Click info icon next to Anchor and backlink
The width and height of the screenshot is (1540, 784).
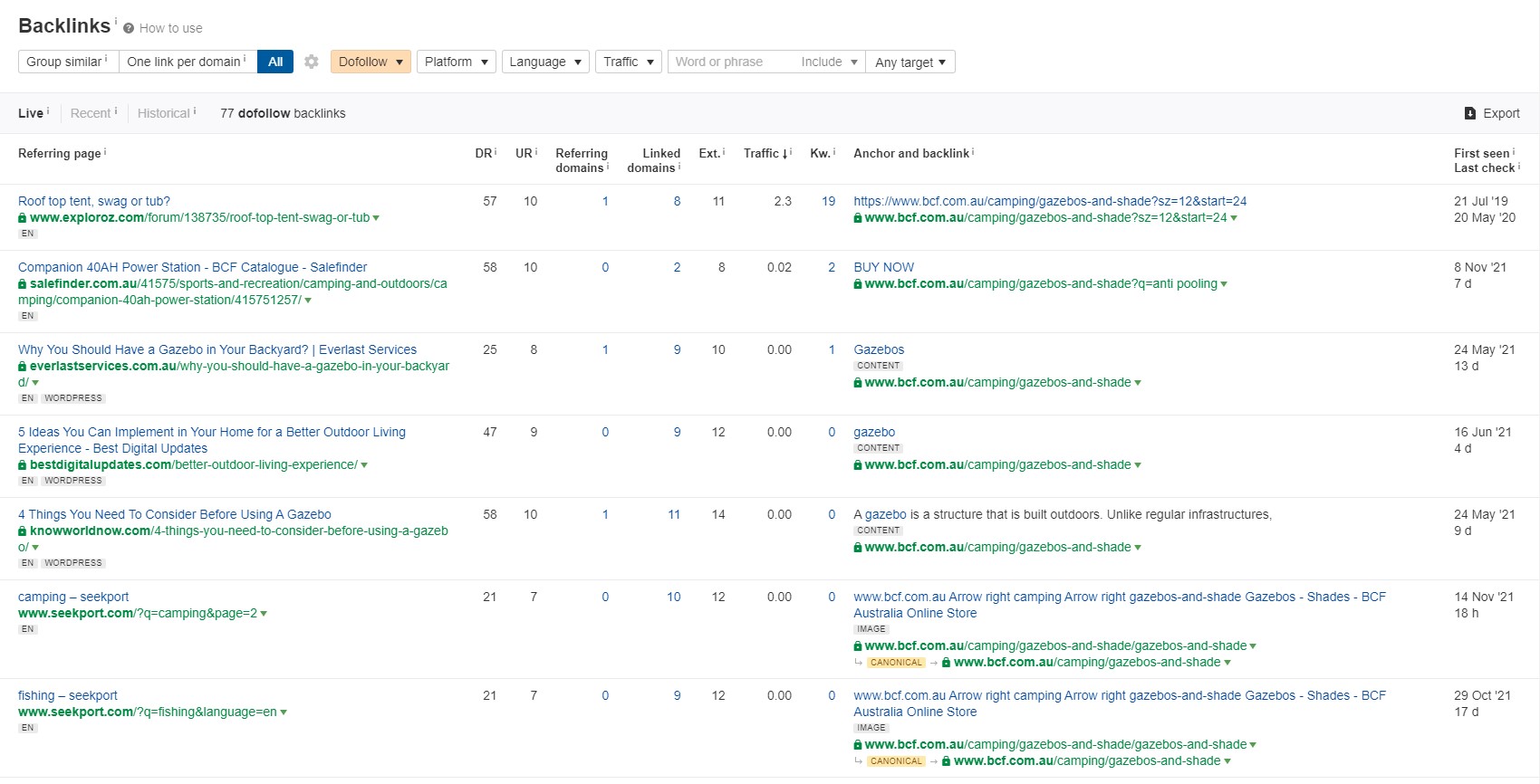pos(973,151)
